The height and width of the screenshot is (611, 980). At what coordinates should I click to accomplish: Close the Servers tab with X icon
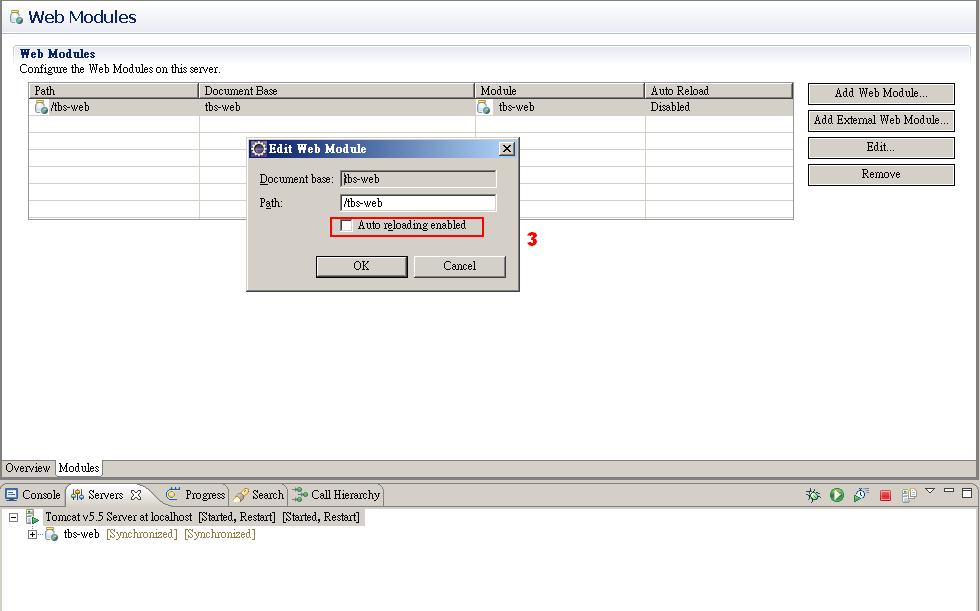(136, 495)
